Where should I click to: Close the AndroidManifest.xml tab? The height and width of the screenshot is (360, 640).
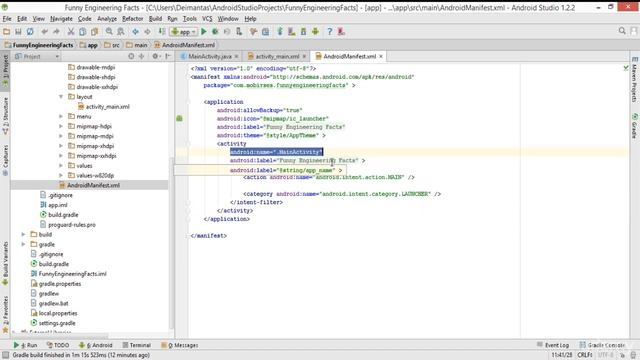pyautogui.click(x=381, y=56)
